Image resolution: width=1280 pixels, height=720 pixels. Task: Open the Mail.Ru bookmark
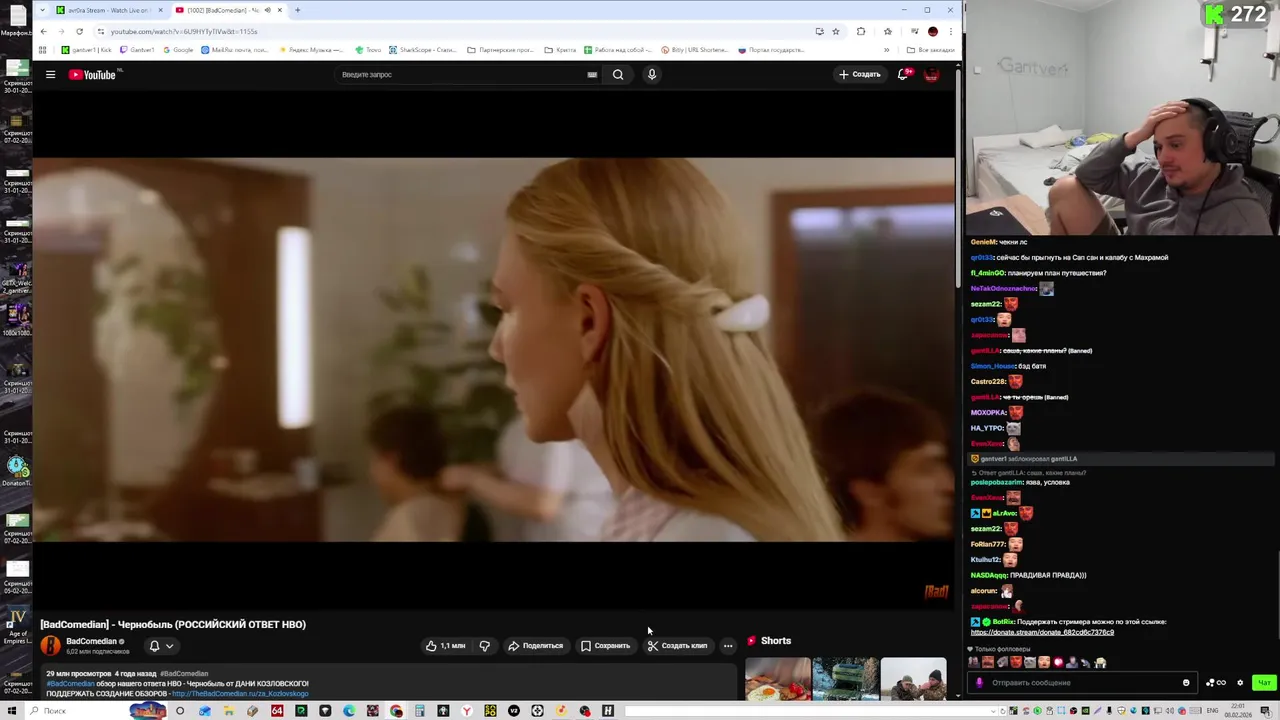point(234,50)
